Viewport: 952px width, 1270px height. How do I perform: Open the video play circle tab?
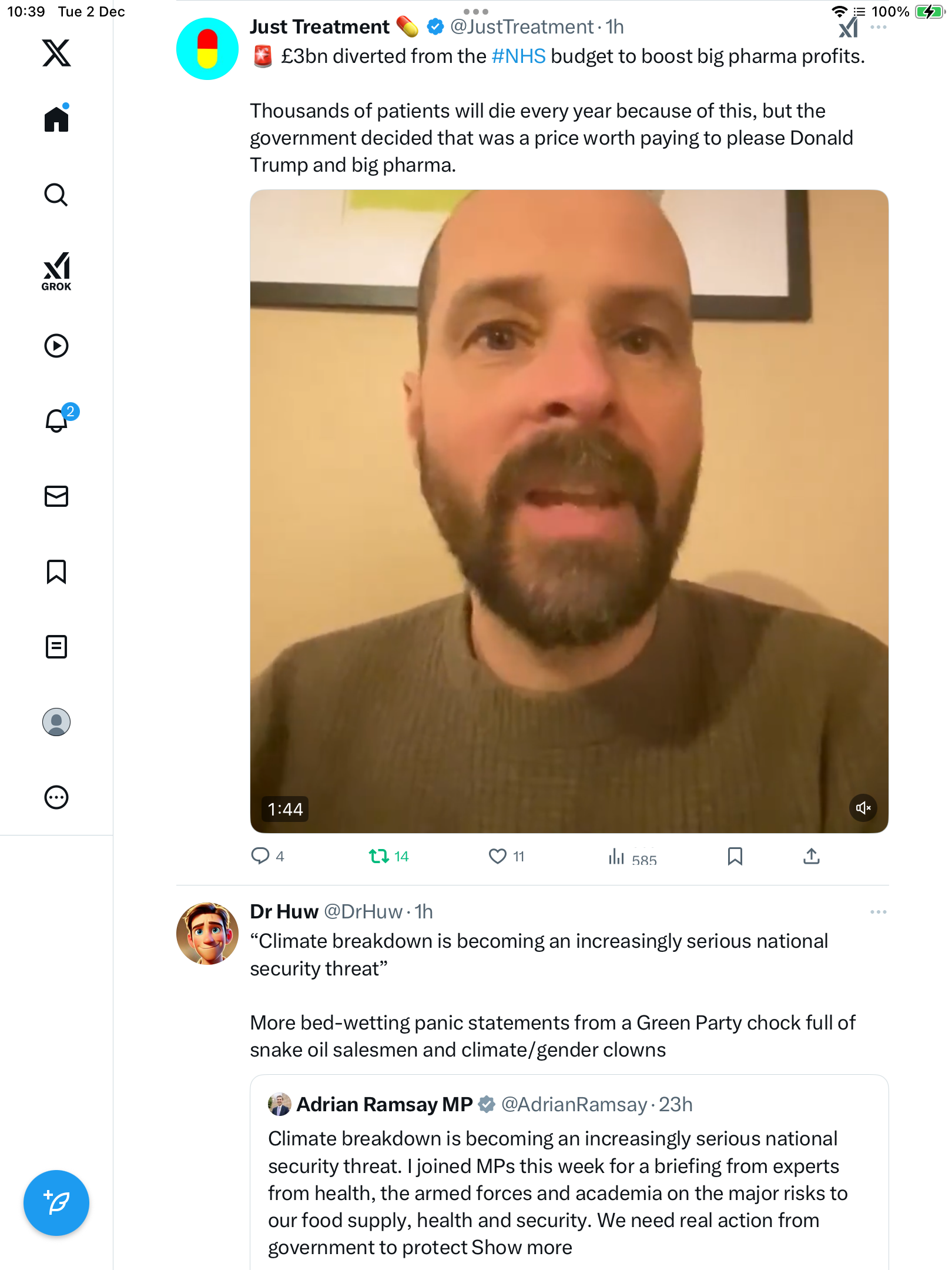[56, 346]
